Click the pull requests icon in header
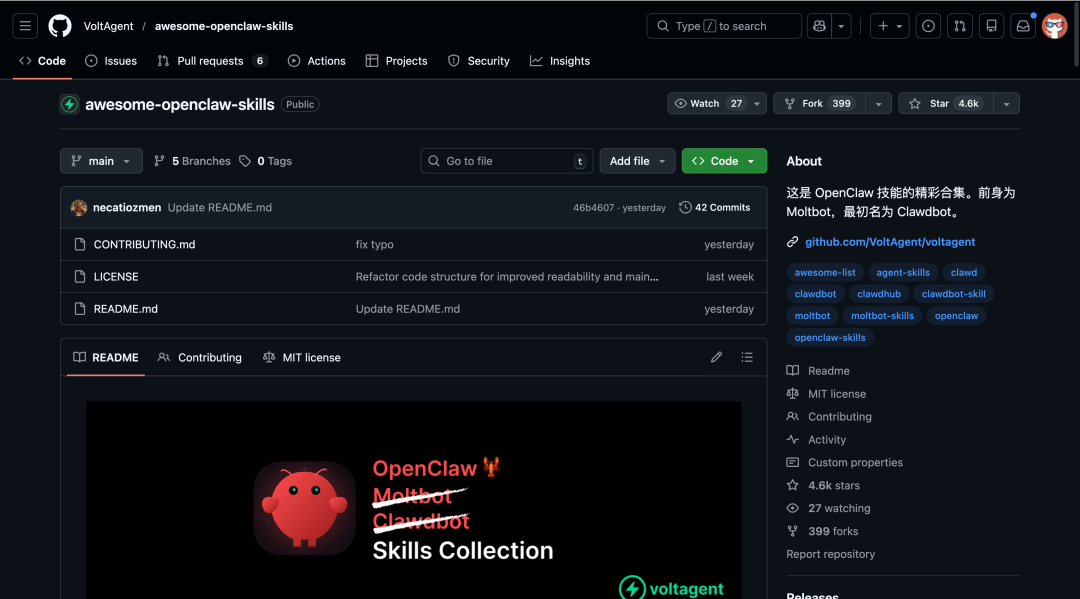This screenshot has height=599, width=1080. pyautogui.click(x=959, y=25)
